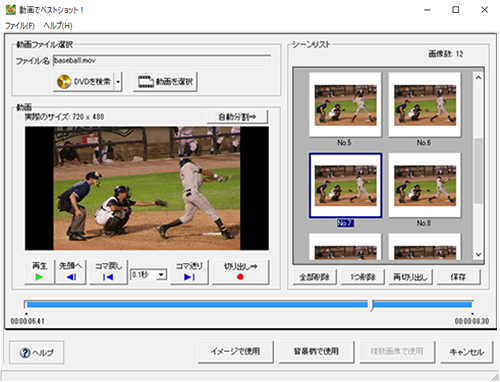Click the 実際のサイズ: 720 x 480 text

(x=65, y=117)
